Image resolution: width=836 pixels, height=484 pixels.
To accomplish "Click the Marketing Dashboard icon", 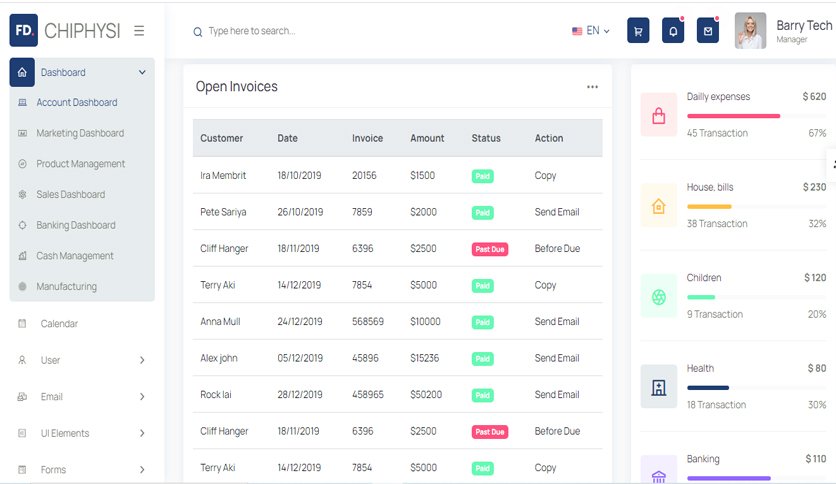I will (x=22, y=133).
